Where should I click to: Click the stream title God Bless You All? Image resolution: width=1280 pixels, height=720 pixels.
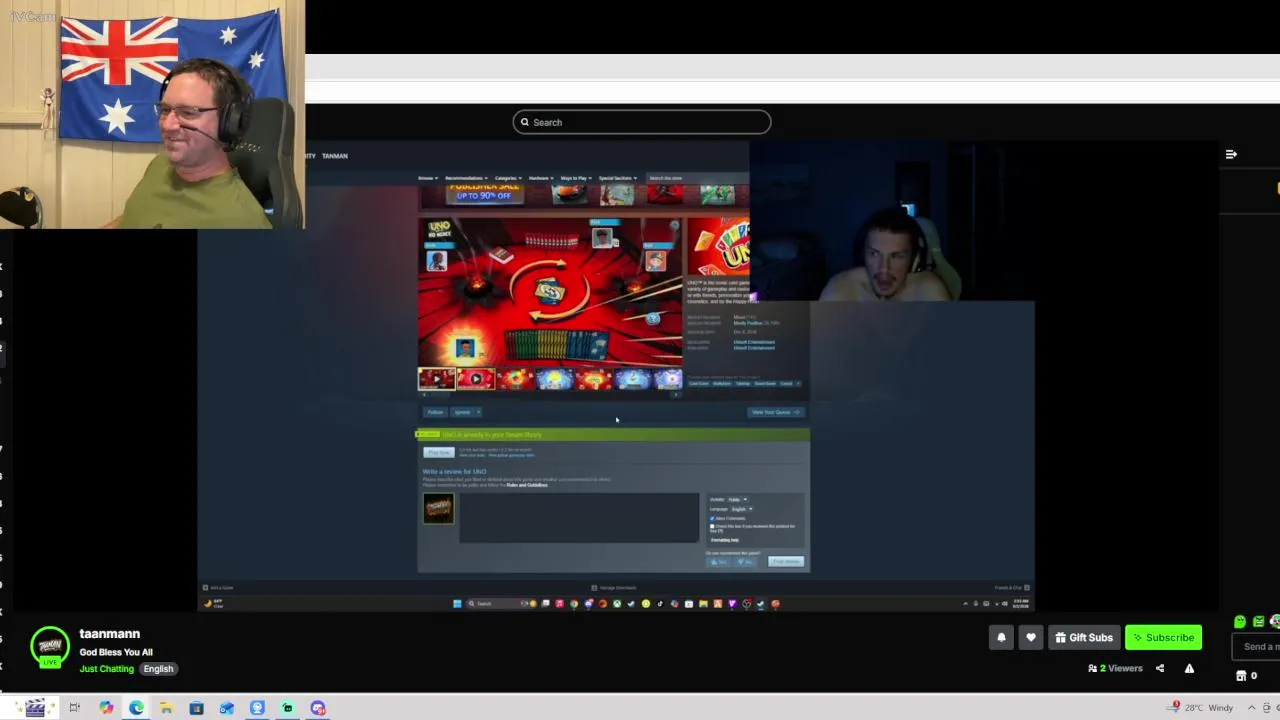pos(116,652)
